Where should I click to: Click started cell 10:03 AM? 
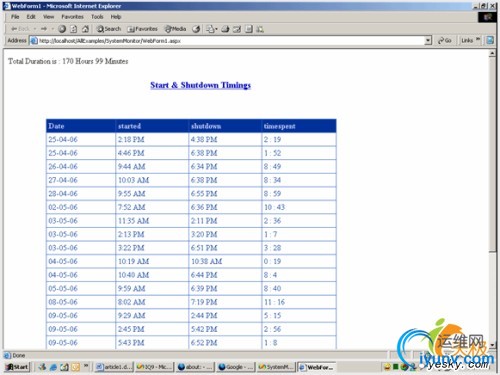[152, 180]
